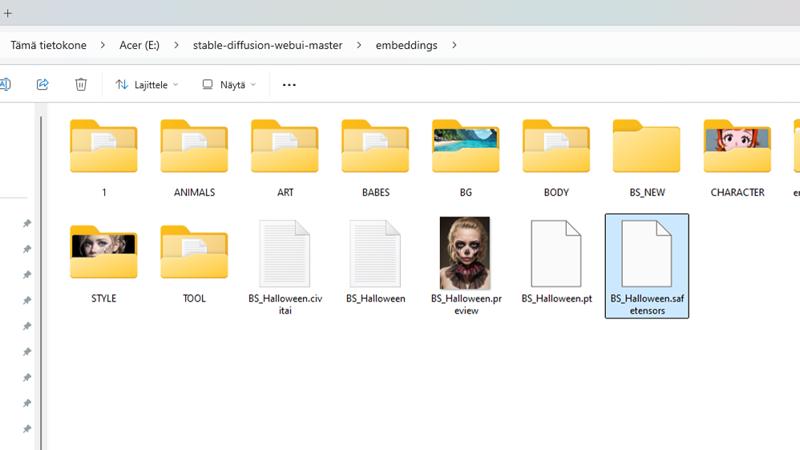Go to Tämä tietokone in breadcrumb

point(48,45)
